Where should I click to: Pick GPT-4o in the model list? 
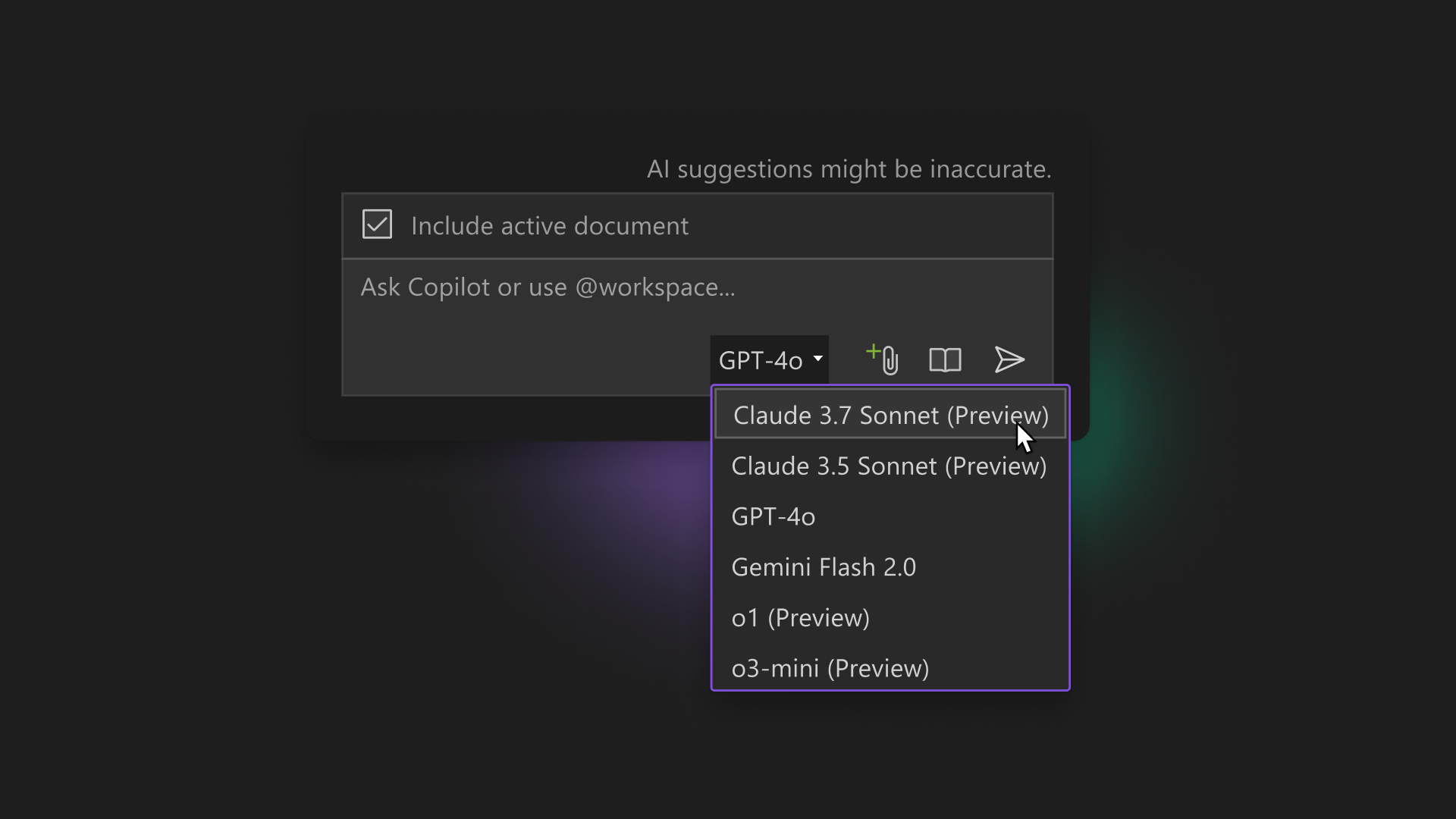(x=773, y=516)
